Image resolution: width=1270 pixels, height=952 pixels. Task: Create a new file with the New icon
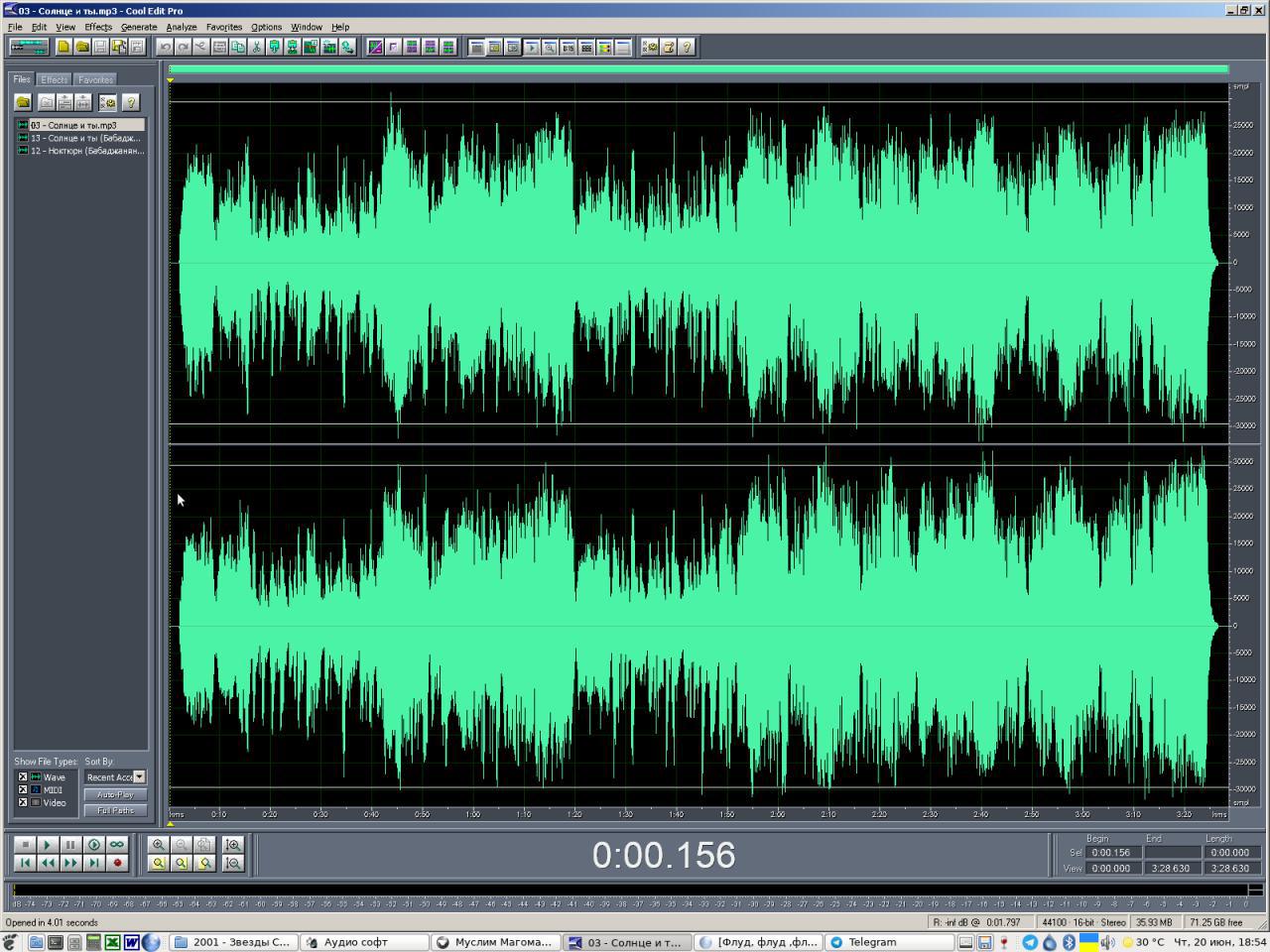point(63,47)
